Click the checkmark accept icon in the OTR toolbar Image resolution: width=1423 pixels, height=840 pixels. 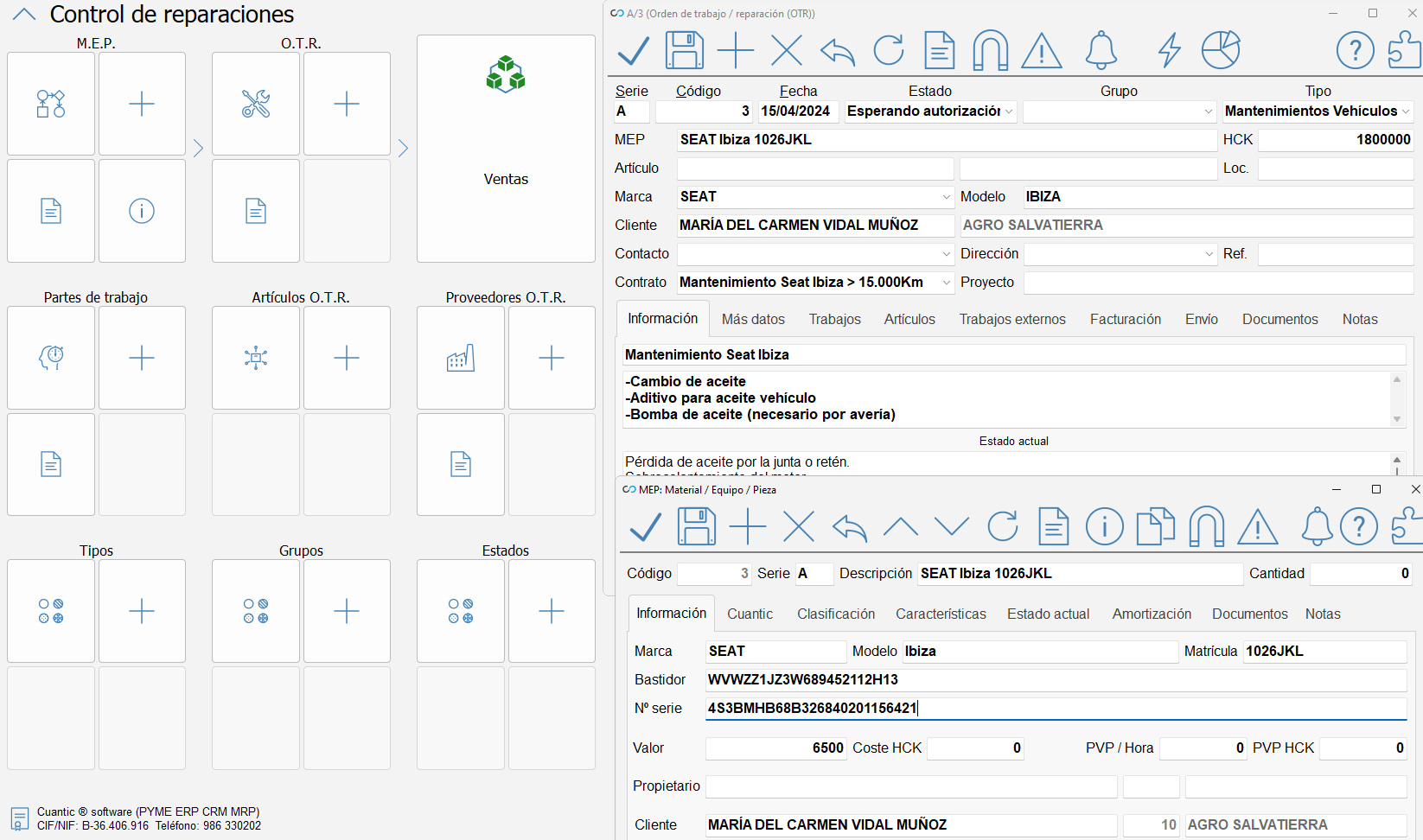point(634,50)
